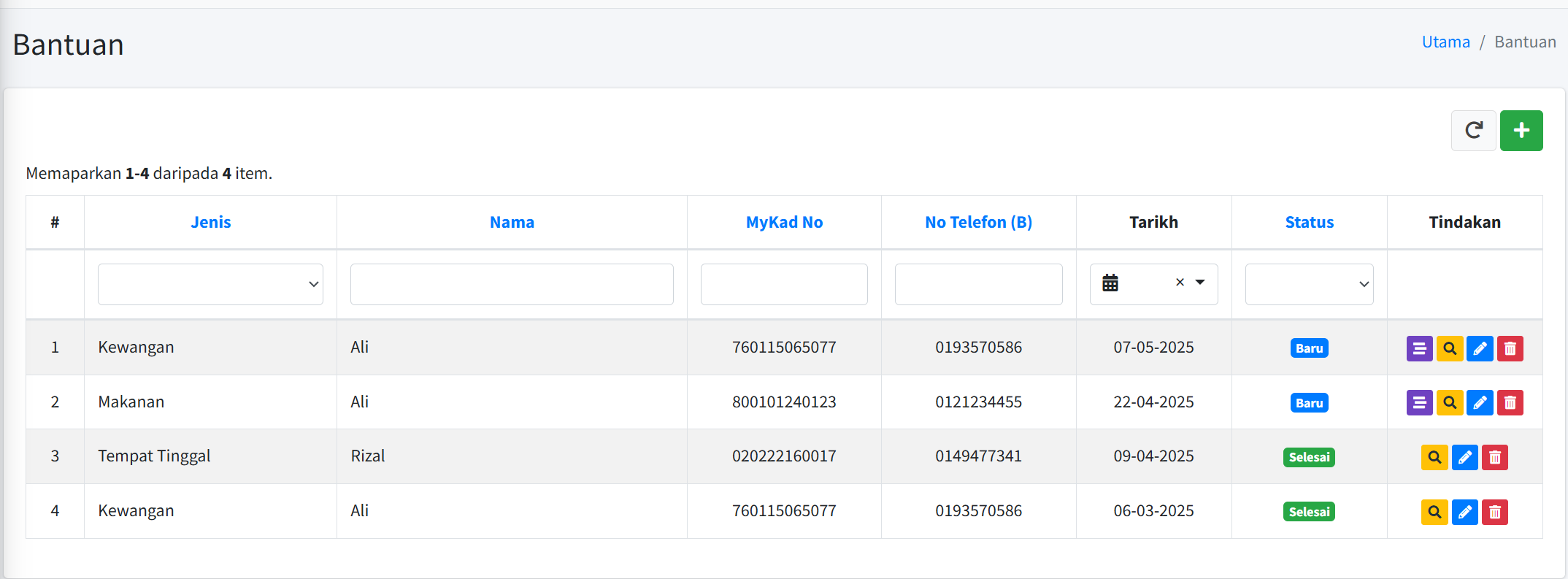Clear the Tarikh date filter with X
The height and width of the screenshot is (579, 1568).
click(1180, 283)
